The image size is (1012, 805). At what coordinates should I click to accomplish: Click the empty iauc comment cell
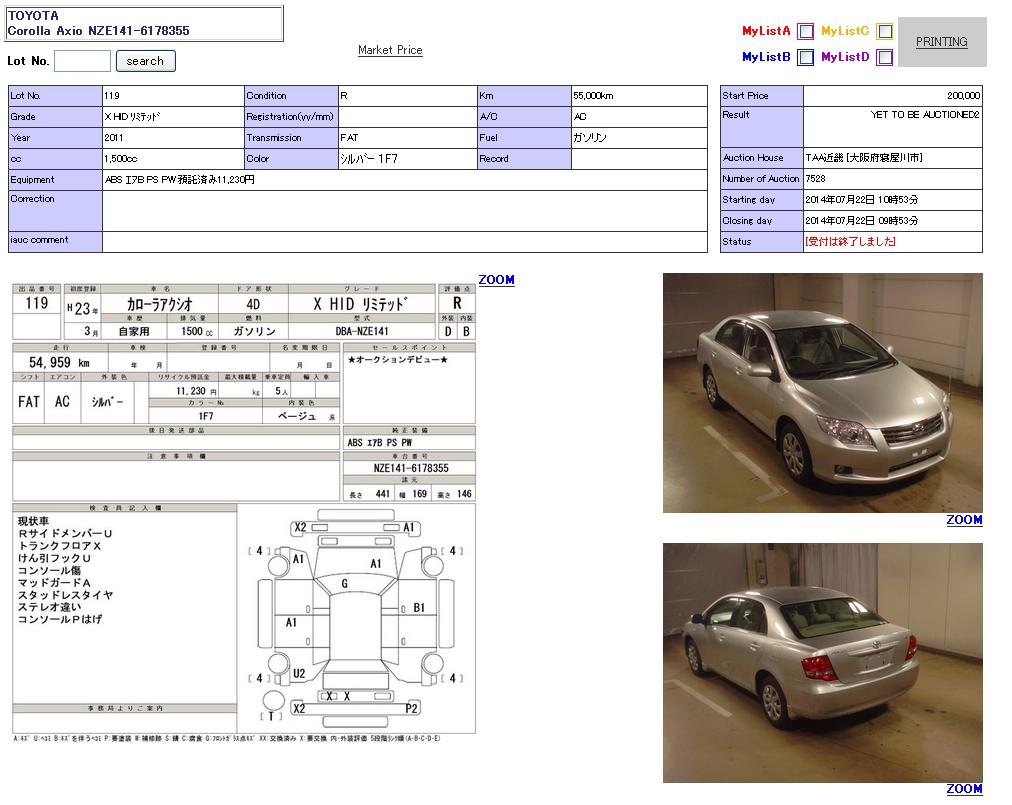pyautogui.click(x=404, y=242)
